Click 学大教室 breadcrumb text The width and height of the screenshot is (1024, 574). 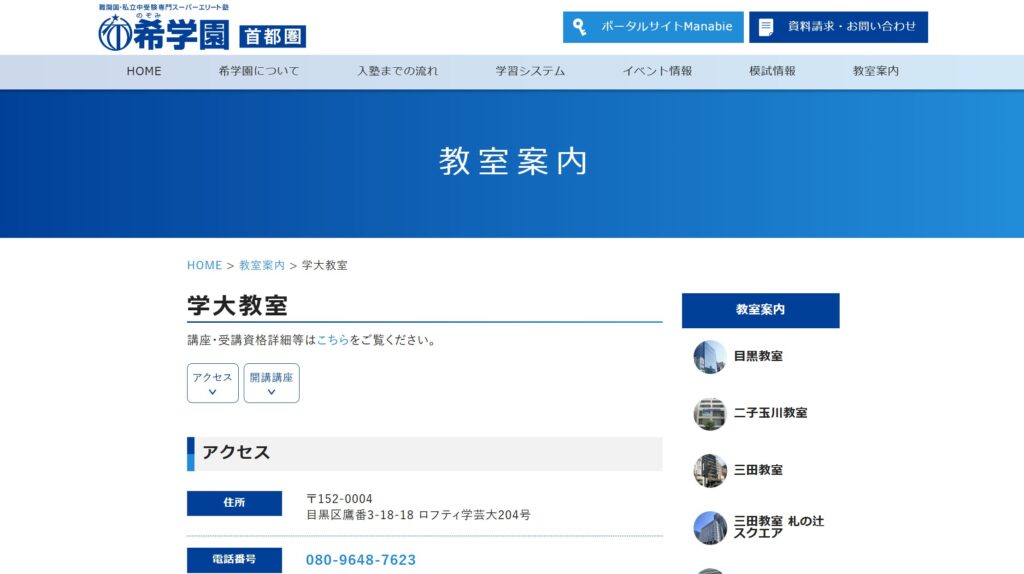pos(325,265)
